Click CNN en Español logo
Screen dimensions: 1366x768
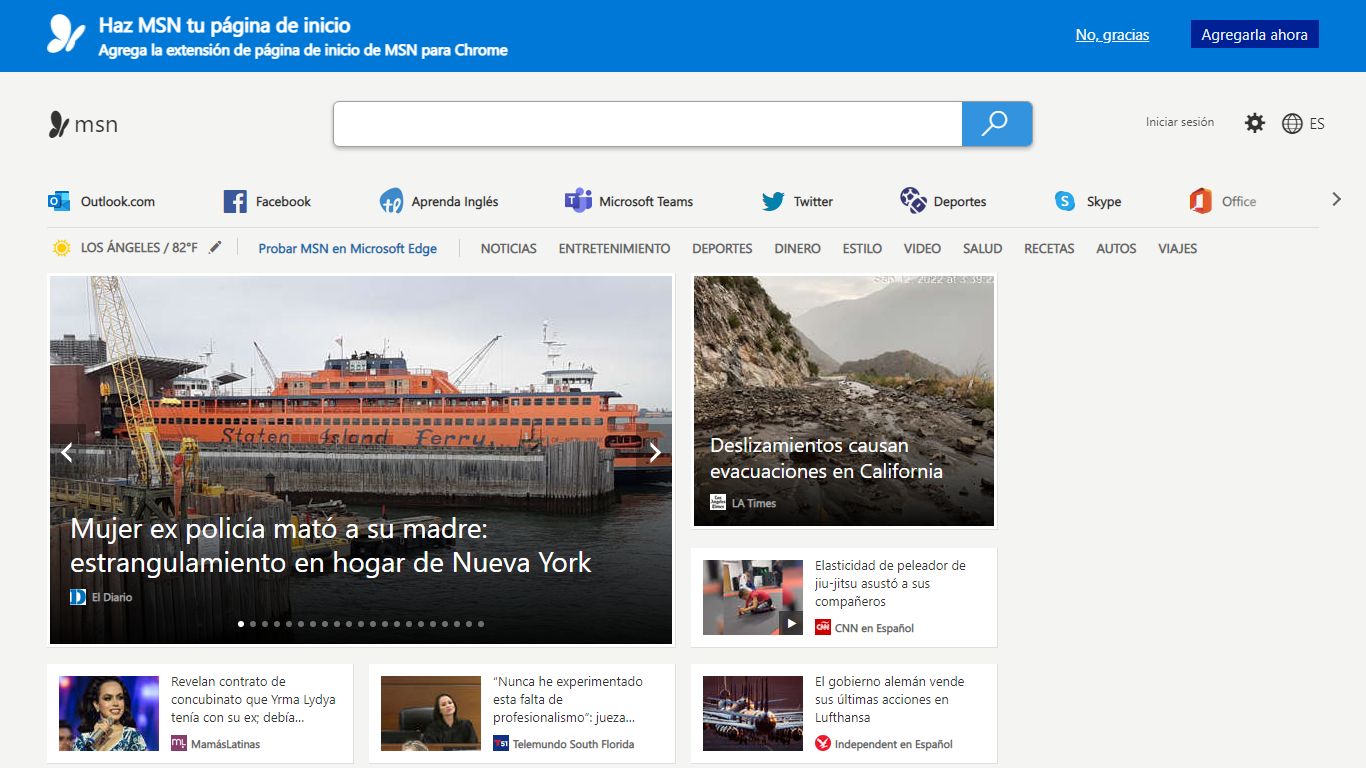[x=823, y=628]
